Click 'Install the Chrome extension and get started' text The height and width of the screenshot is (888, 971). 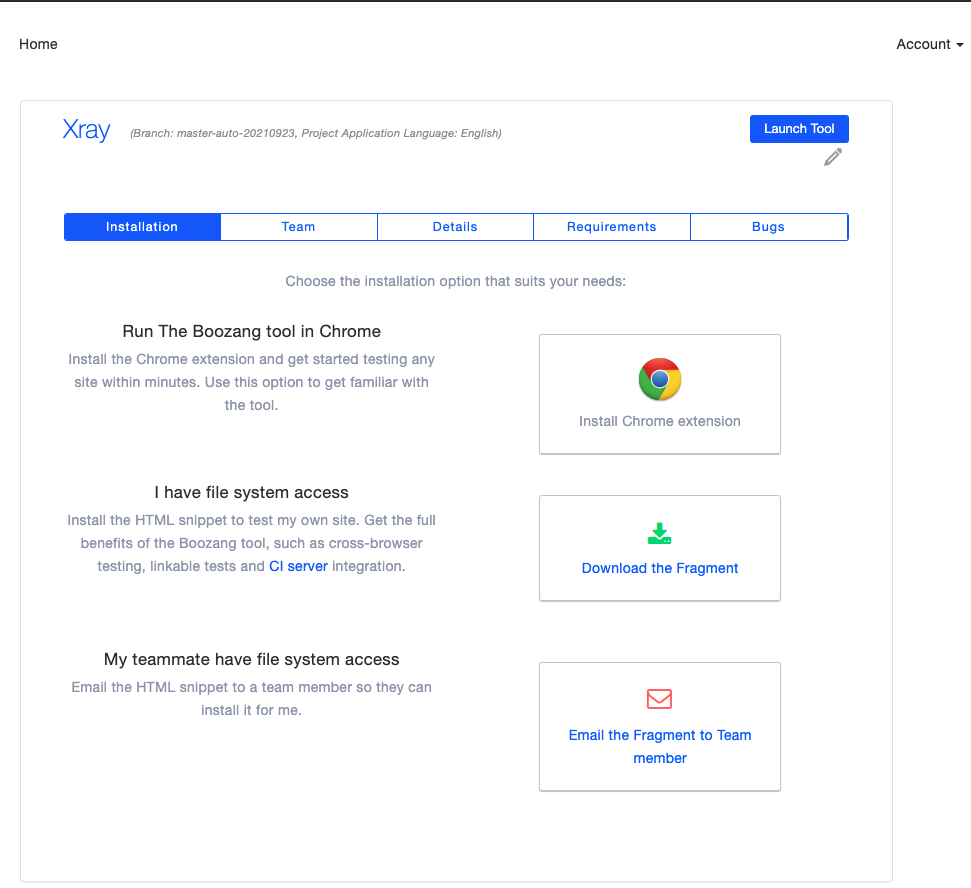(x=251, y=382)
